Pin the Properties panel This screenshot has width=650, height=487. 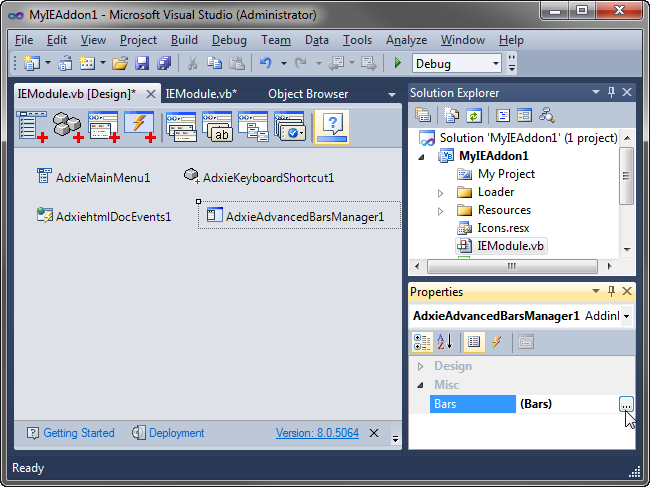611,291
